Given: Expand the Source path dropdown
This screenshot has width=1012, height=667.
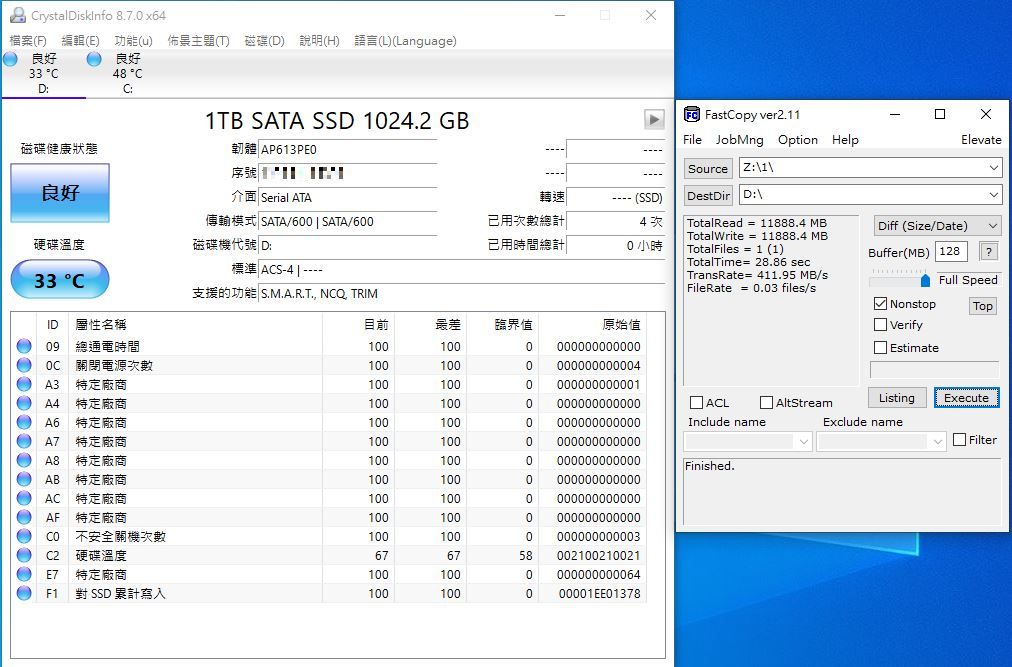Looking at the screenshot, I should [993, 168].
